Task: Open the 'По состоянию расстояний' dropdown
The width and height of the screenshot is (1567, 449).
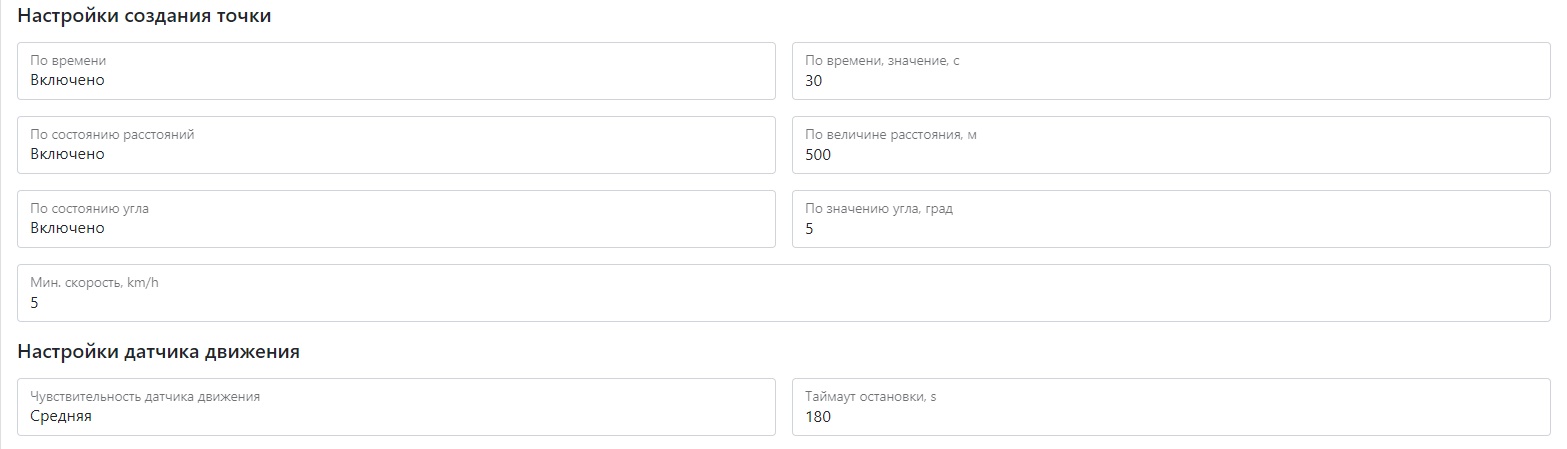Action: (x=396, y=145)
